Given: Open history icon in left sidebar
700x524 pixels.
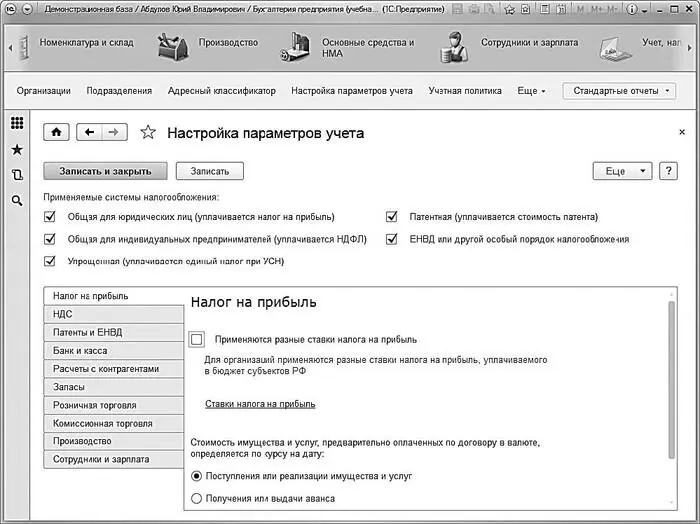Looking at the screenshot, I should point(17,175).
